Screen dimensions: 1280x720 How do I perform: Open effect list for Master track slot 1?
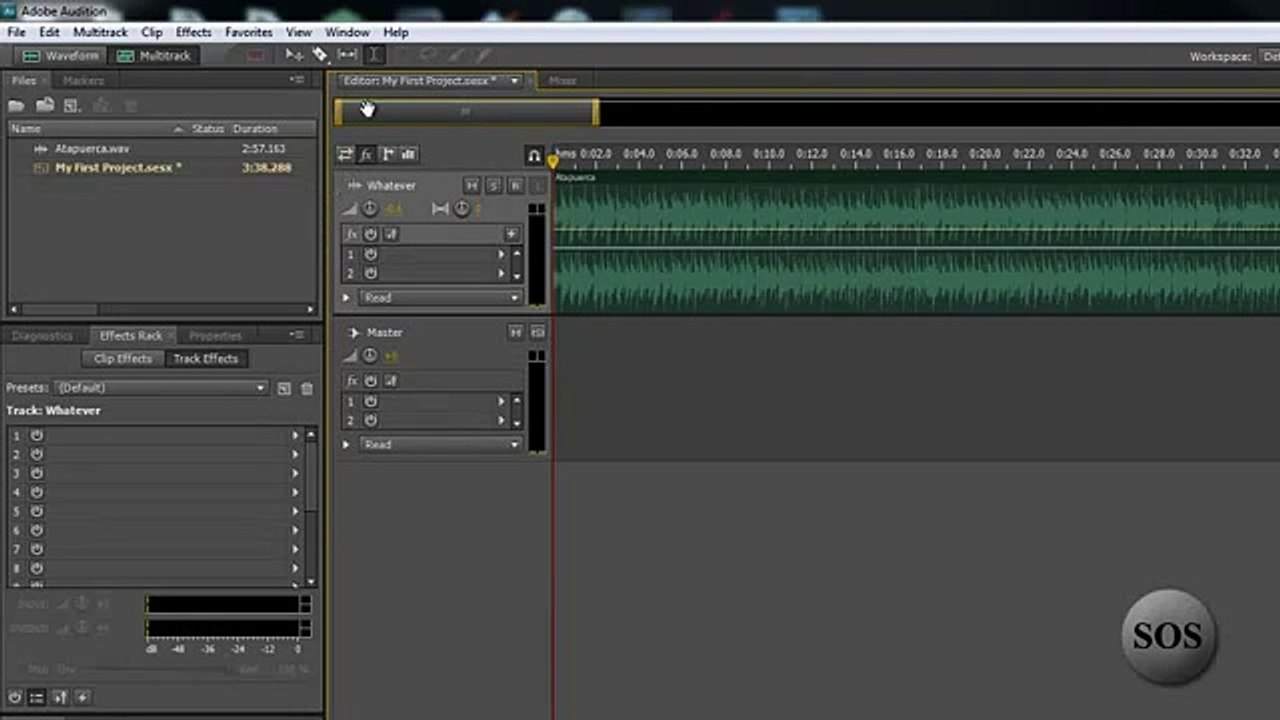click(502, 402)
